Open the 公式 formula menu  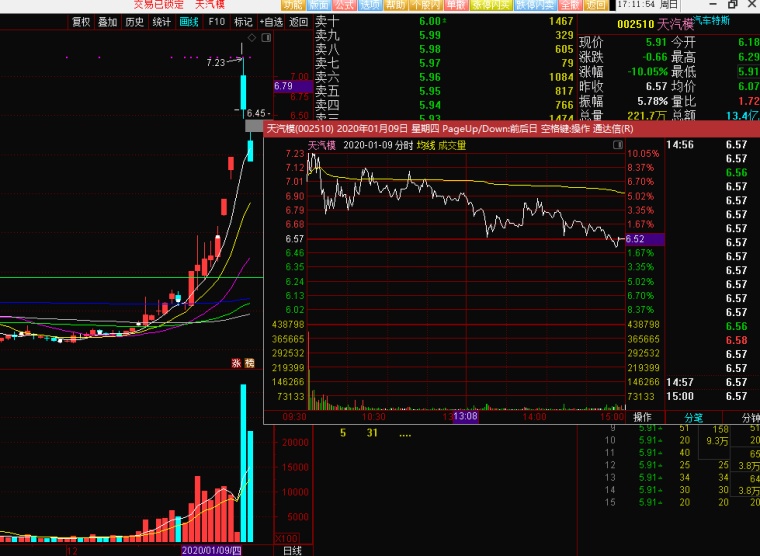(x=344, y=5)
